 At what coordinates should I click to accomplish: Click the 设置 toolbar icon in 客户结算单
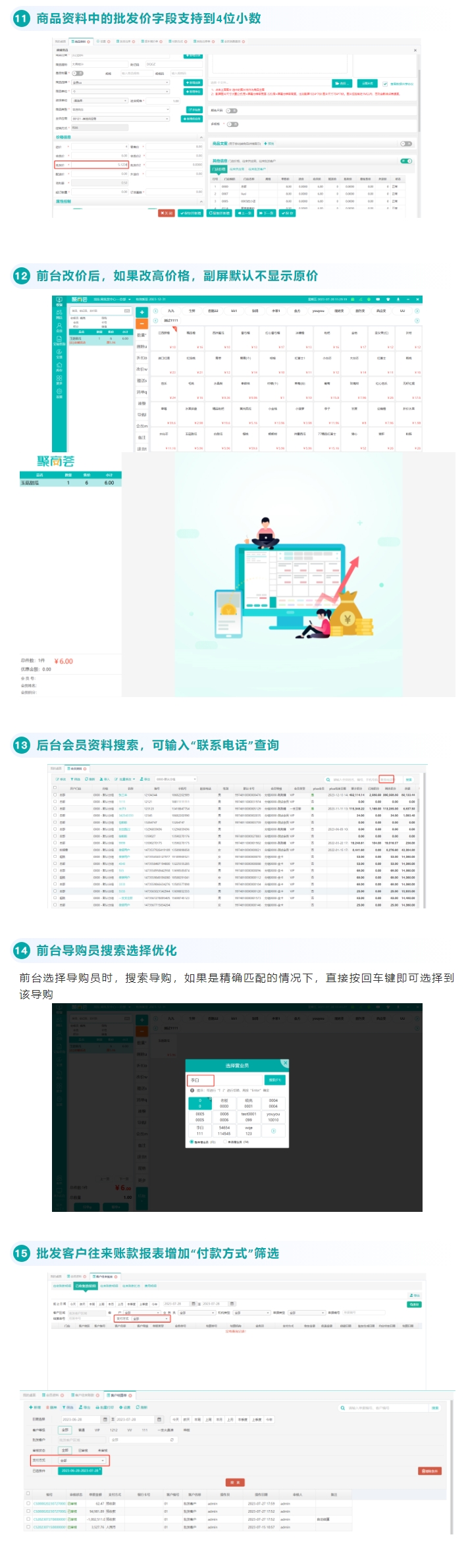point(125,1407)
